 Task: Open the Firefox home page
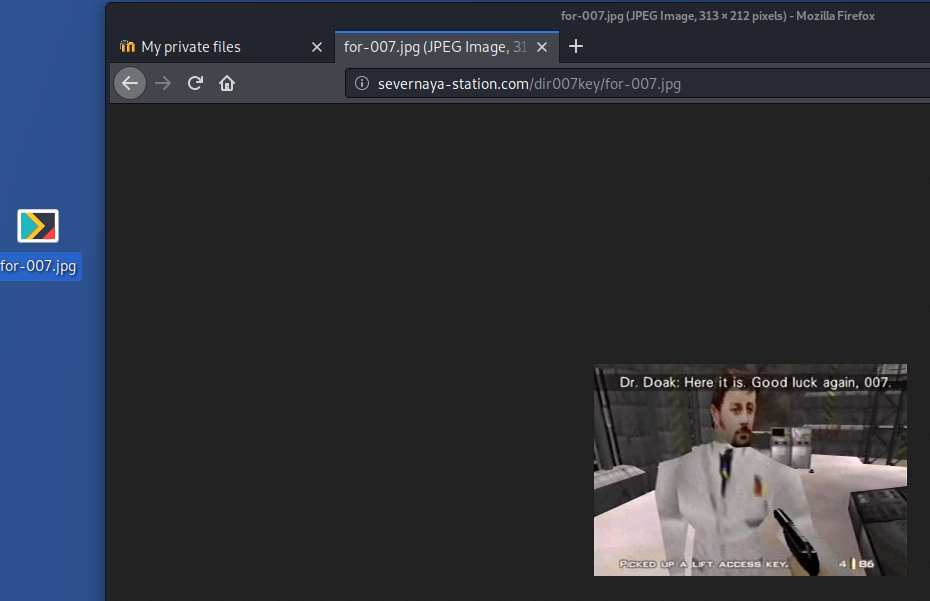(227, 83)
